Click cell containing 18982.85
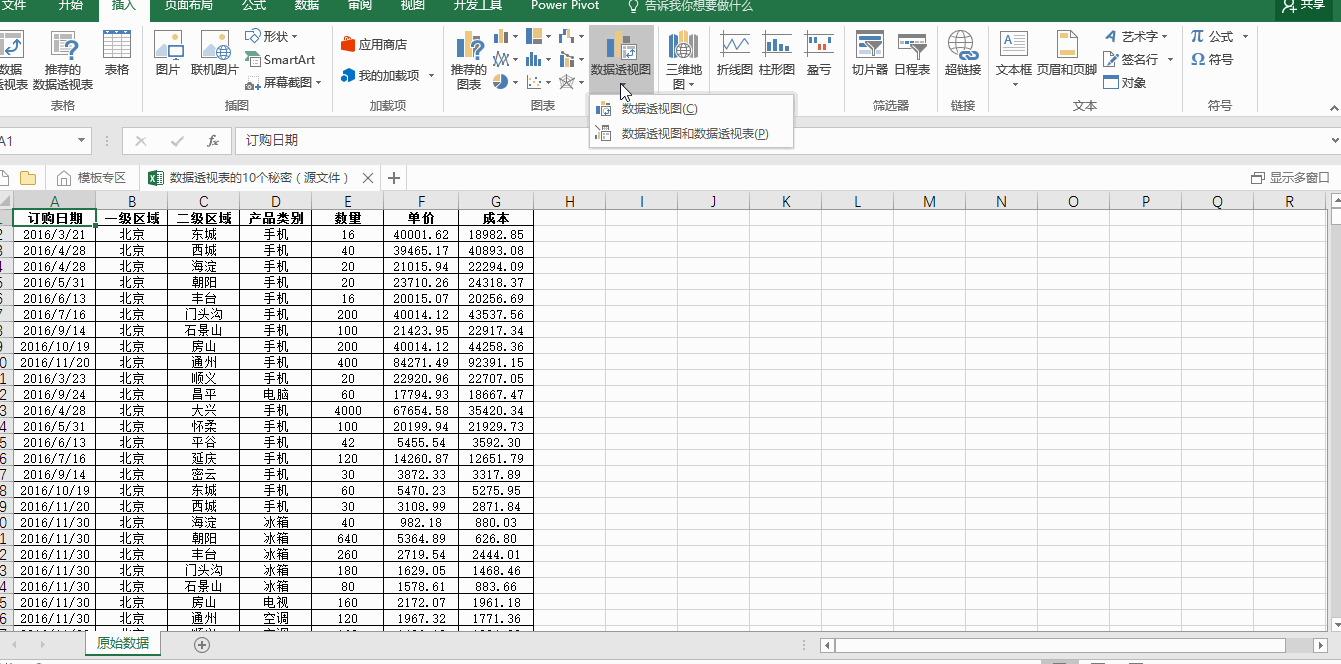This screenshot has width=1341, height=664. (496, 234)
